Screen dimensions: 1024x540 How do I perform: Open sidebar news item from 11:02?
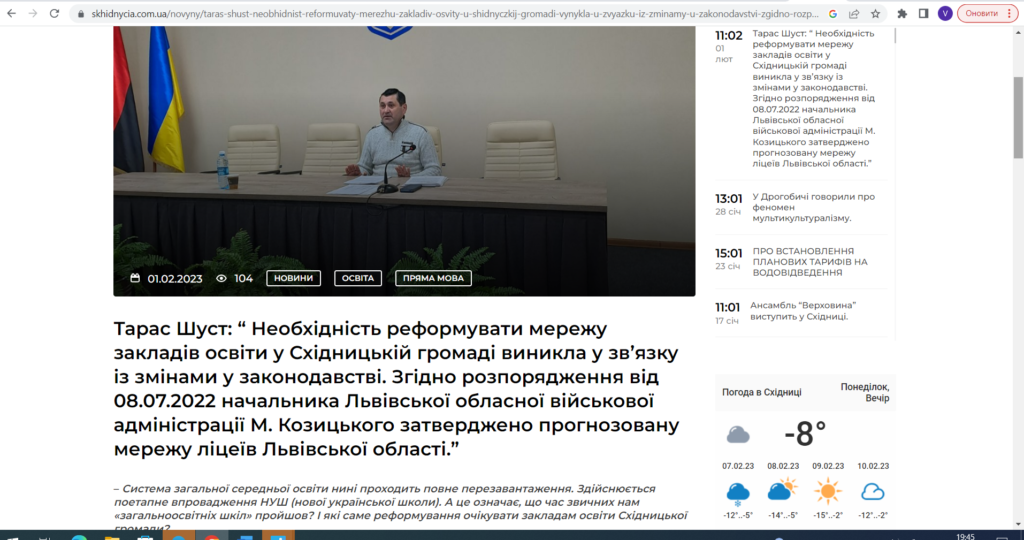(813, 98)
